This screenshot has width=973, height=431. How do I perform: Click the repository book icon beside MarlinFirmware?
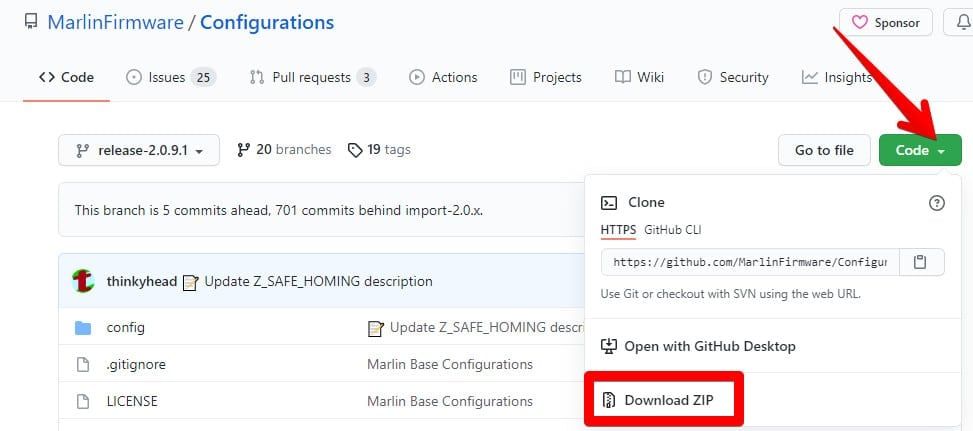pyautogui.click(x=31, y=22)
